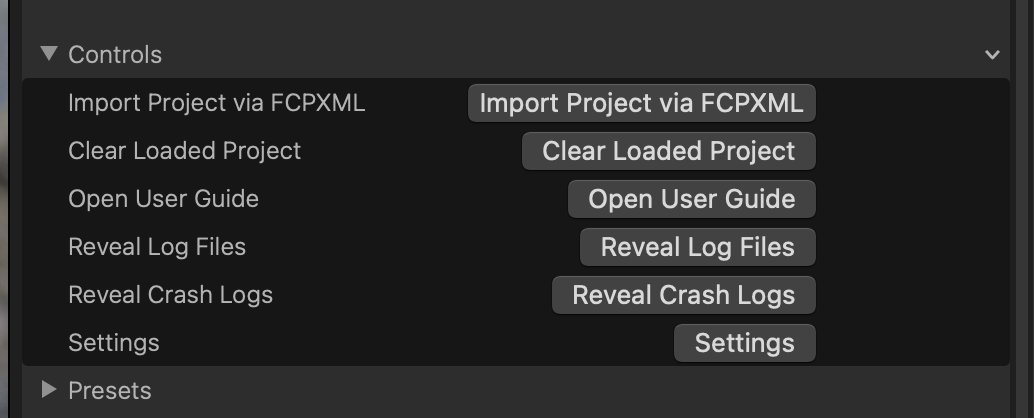This screenshot has height=418, width=1034.
Task: Select the Settings parameter label on left
Action: click(113, 343)
